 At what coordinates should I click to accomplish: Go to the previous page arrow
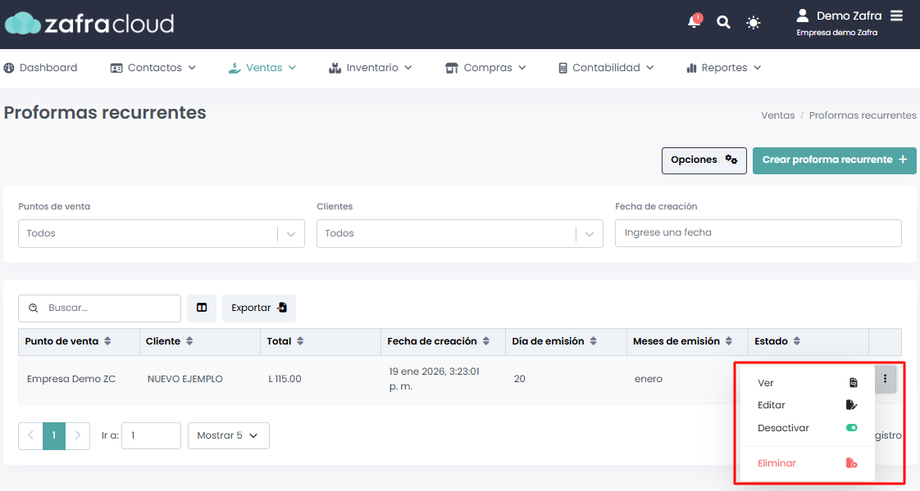pos(31,436)
